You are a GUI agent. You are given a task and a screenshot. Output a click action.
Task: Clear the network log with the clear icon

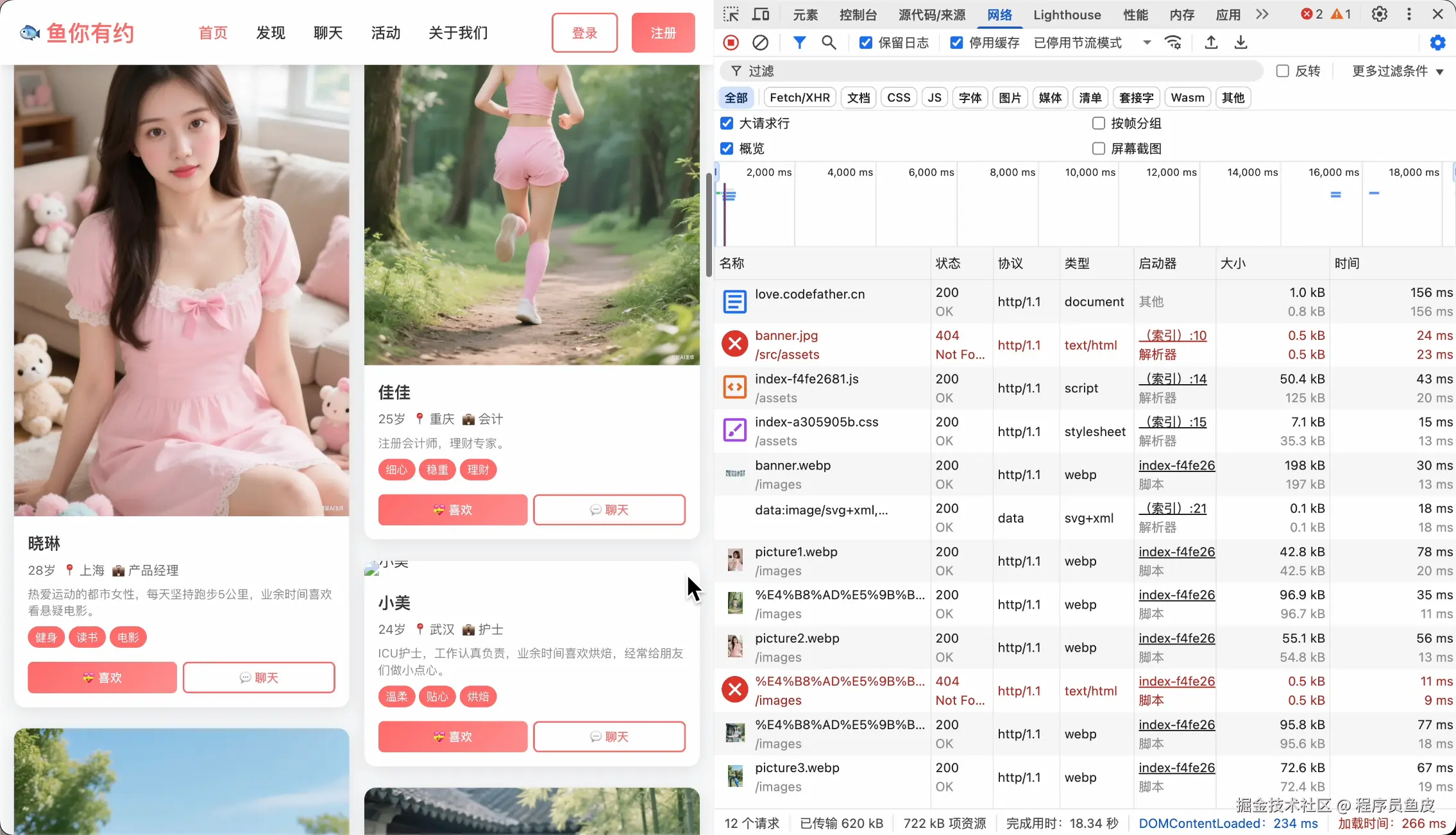pyautogui.click(x=760, y=42)
